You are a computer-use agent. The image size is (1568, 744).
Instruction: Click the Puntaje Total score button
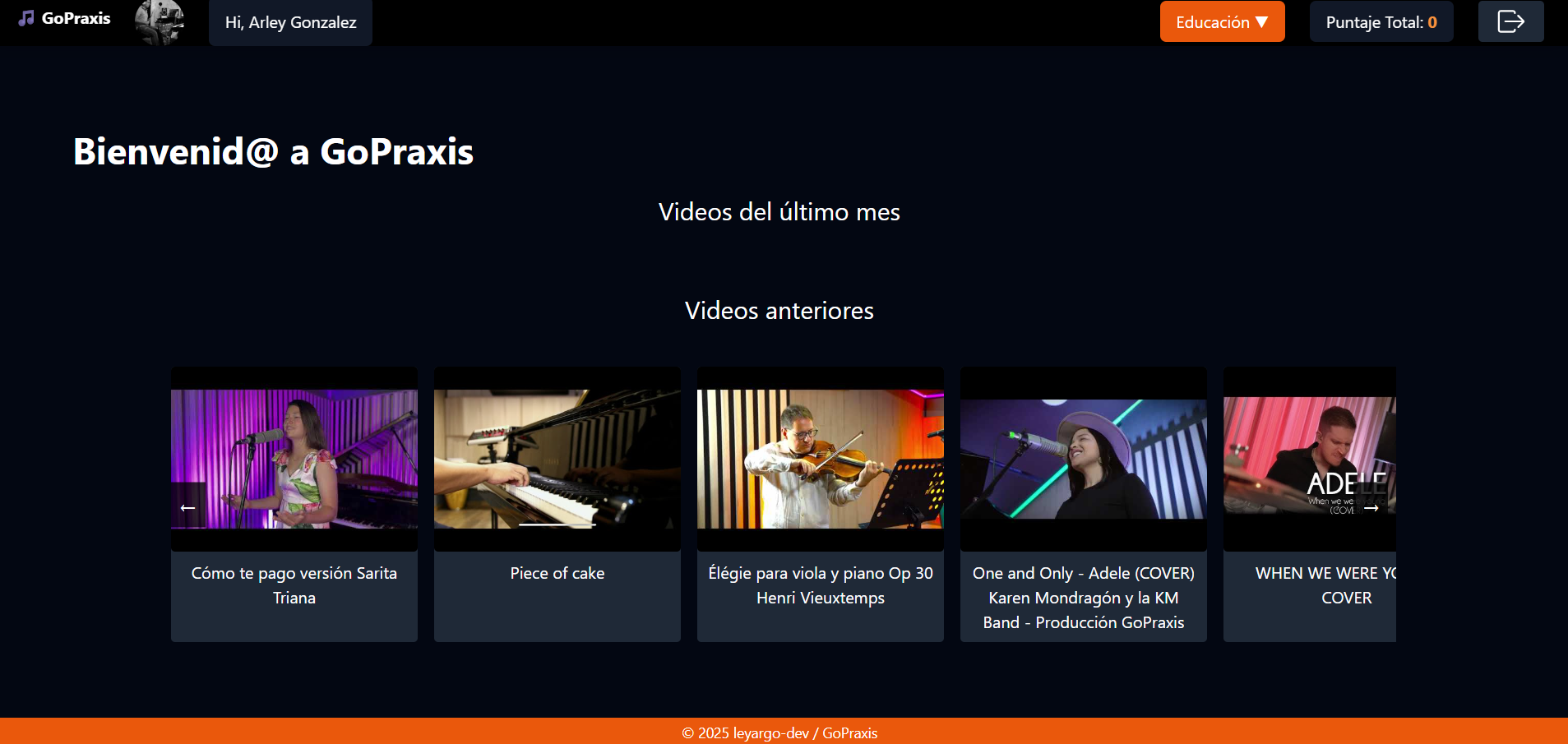(1381, 22)
